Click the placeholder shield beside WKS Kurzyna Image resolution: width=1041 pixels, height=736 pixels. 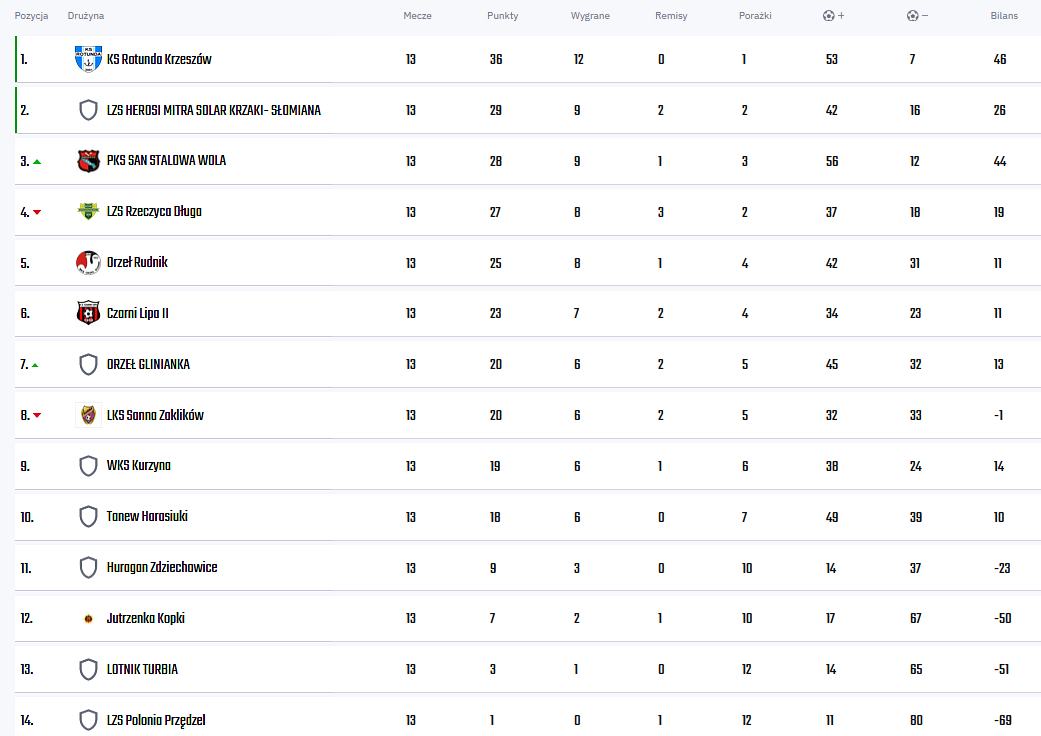click(88, 466)
